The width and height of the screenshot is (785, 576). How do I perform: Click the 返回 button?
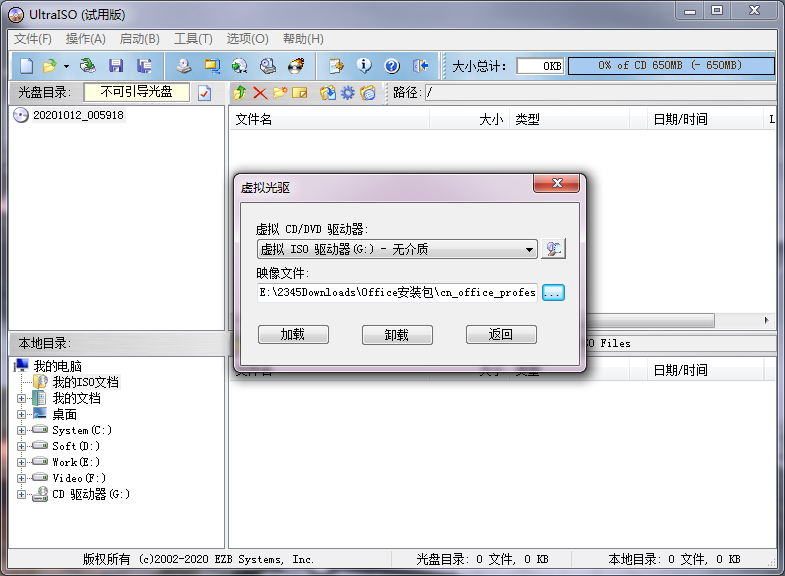(x=501, y=334)
